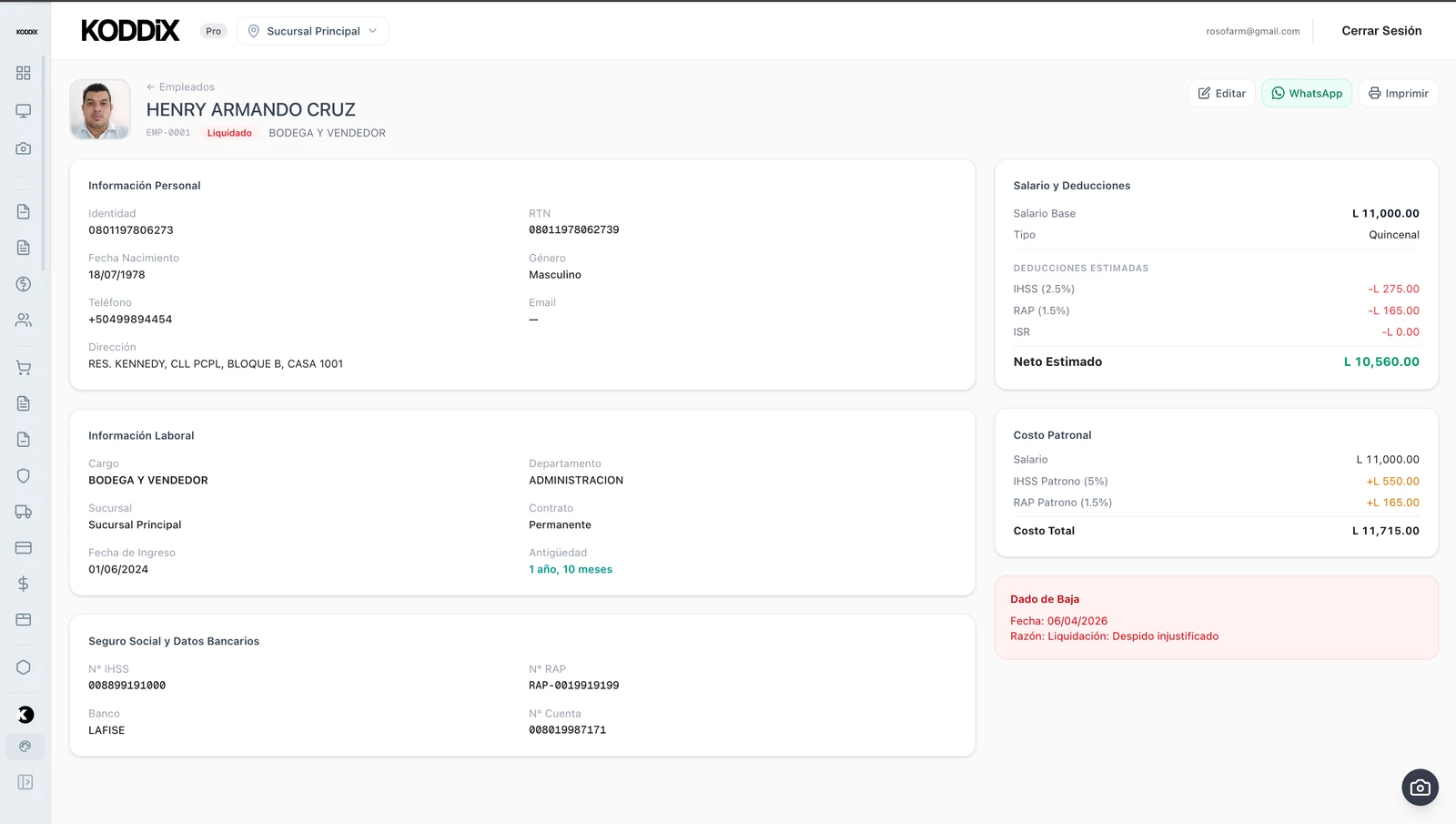Click the monitor icon in sidebar

pos(24,111)
